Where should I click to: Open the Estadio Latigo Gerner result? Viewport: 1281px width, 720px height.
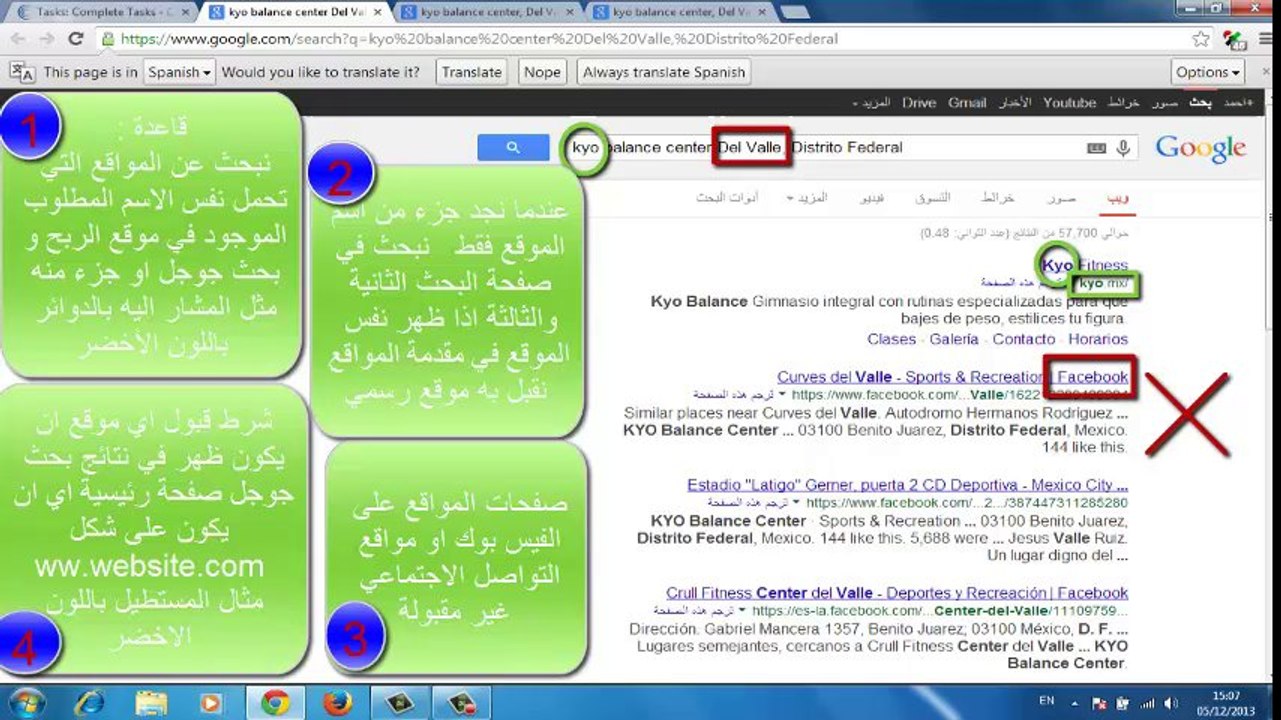coord(908,485)
